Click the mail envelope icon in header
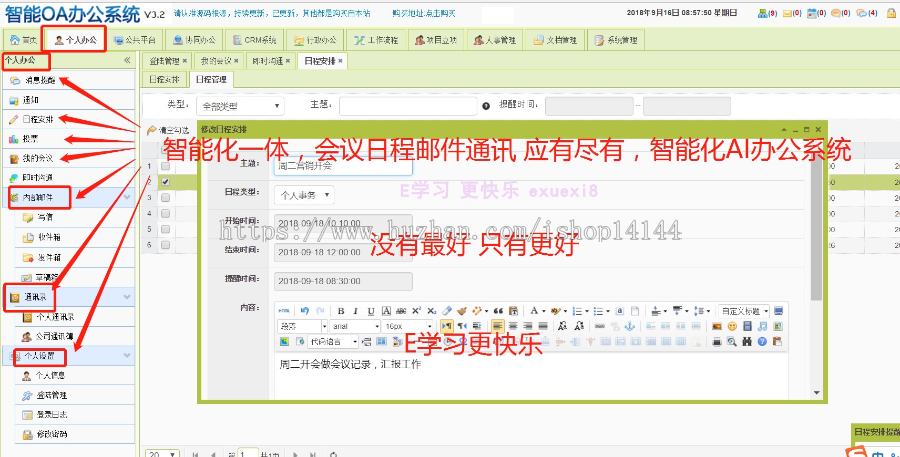 coord(787,13)
